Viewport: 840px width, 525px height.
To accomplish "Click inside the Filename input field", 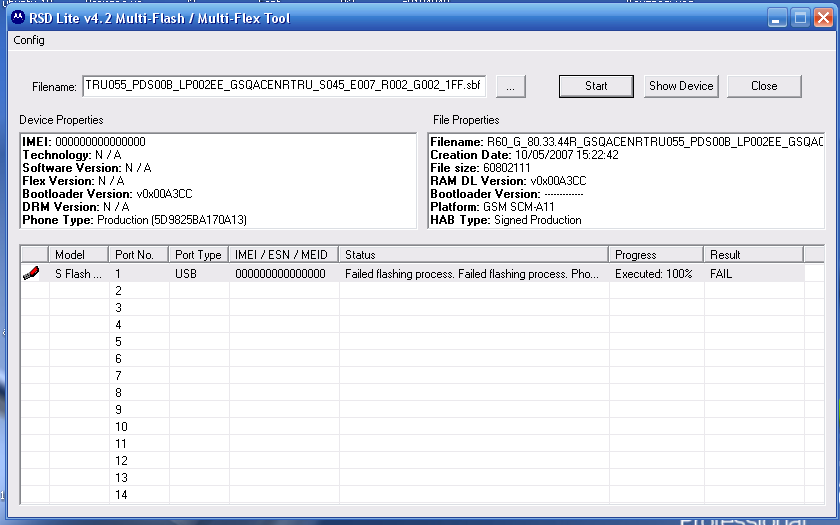I will (x=284, y=86).
